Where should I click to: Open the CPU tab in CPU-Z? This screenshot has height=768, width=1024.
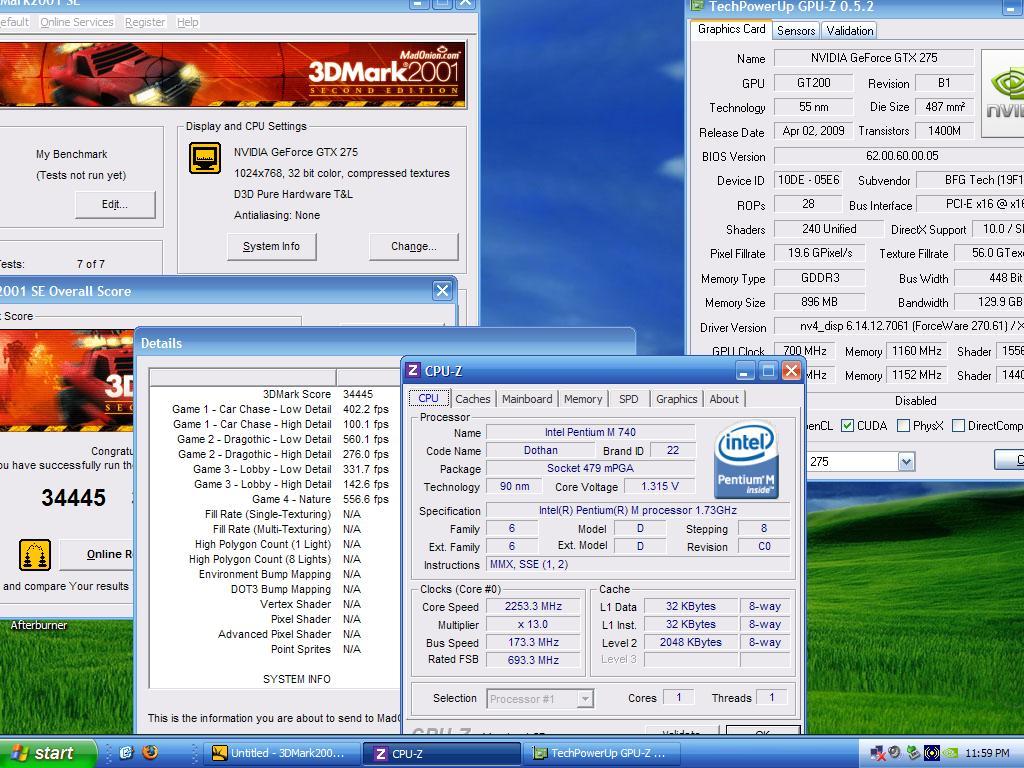[428, 398]
